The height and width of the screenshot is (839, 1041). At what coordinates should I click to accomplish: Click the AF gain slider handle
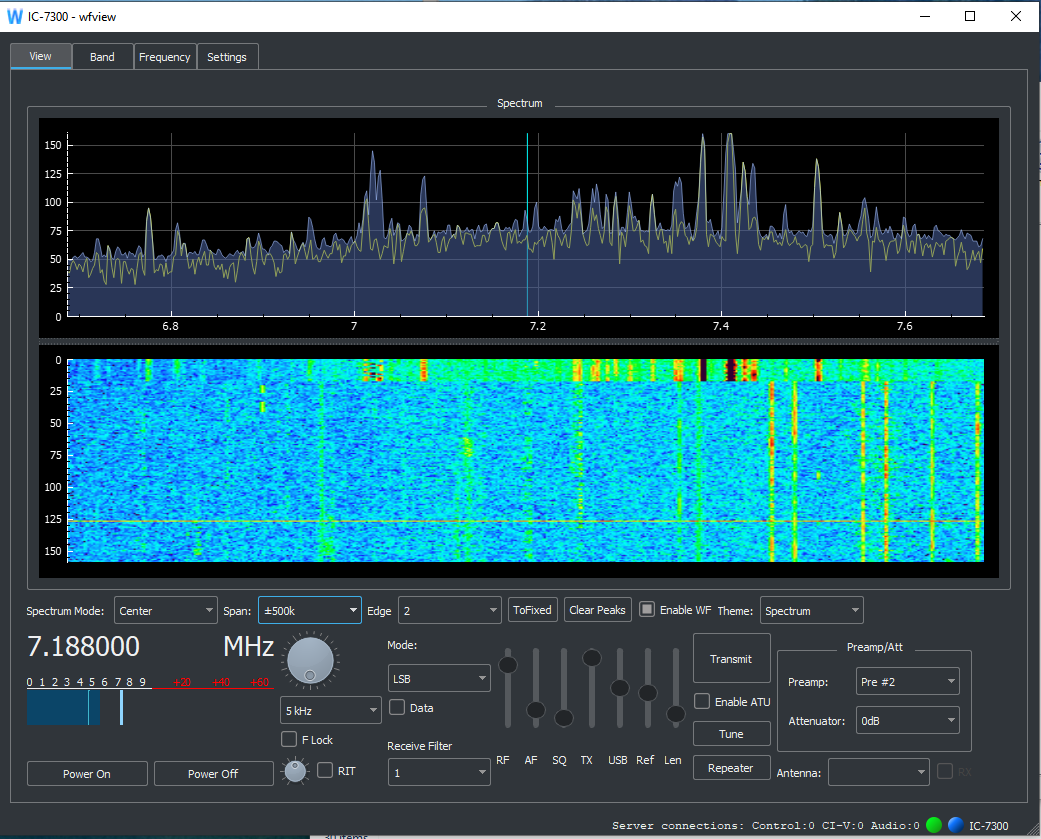point(536,710)
